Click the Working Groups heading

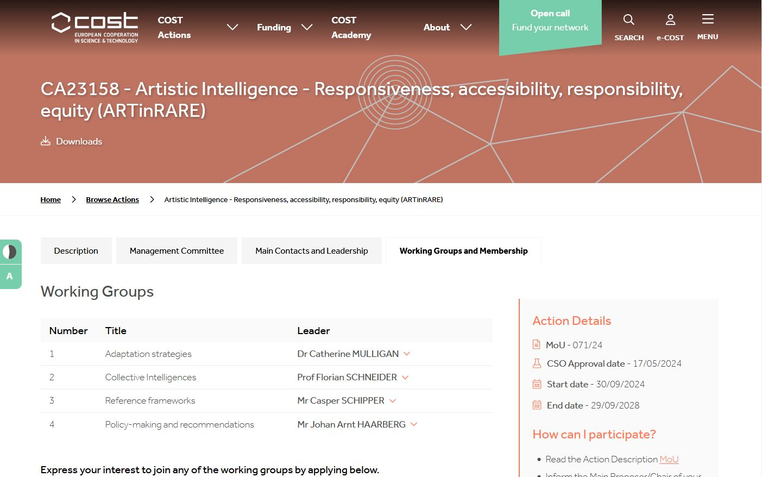point(97,291)
